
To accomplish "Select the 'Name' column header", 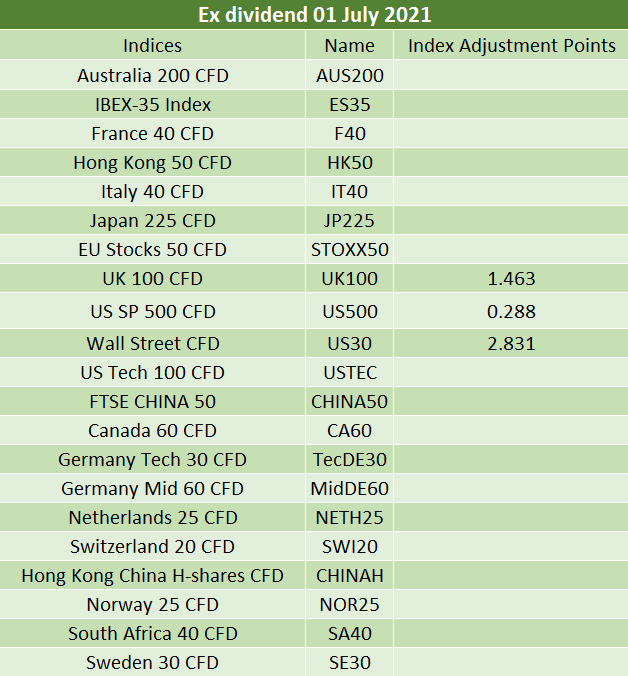I will click(350, 45).
